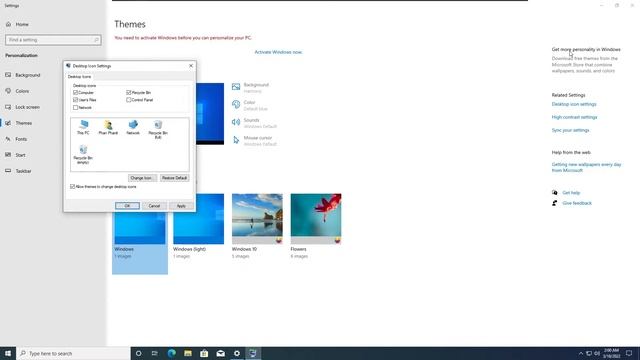This screenshot has width=640, height=360.
Task: Select the This PC icon in the dialog
Action: coord(83,127)
